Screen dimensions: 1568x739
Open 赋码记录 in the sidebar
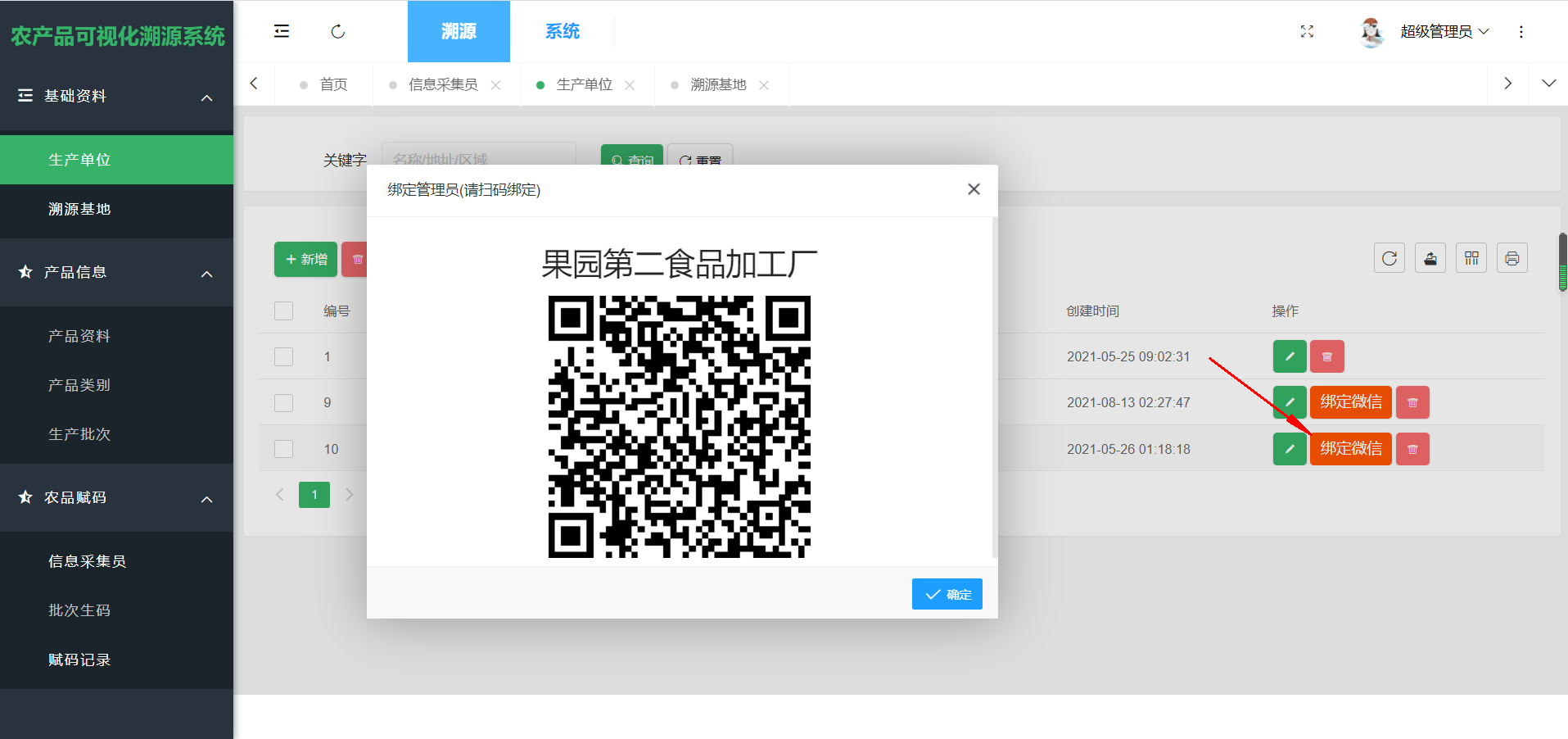116,660
